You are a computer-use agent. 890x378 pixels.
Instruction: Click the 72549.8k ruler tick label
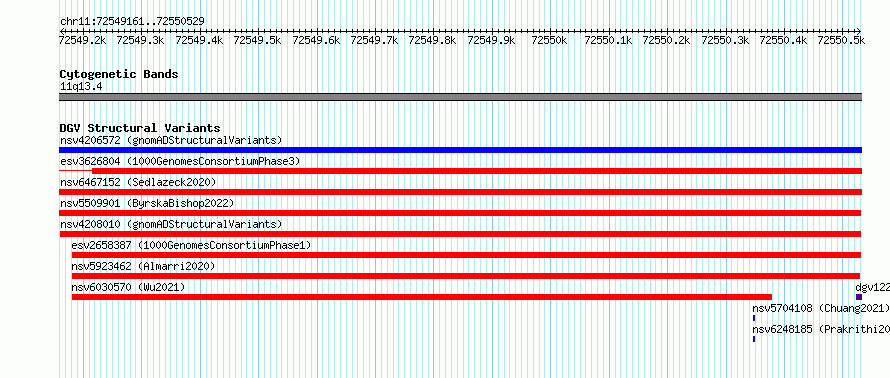coord(432,40)
